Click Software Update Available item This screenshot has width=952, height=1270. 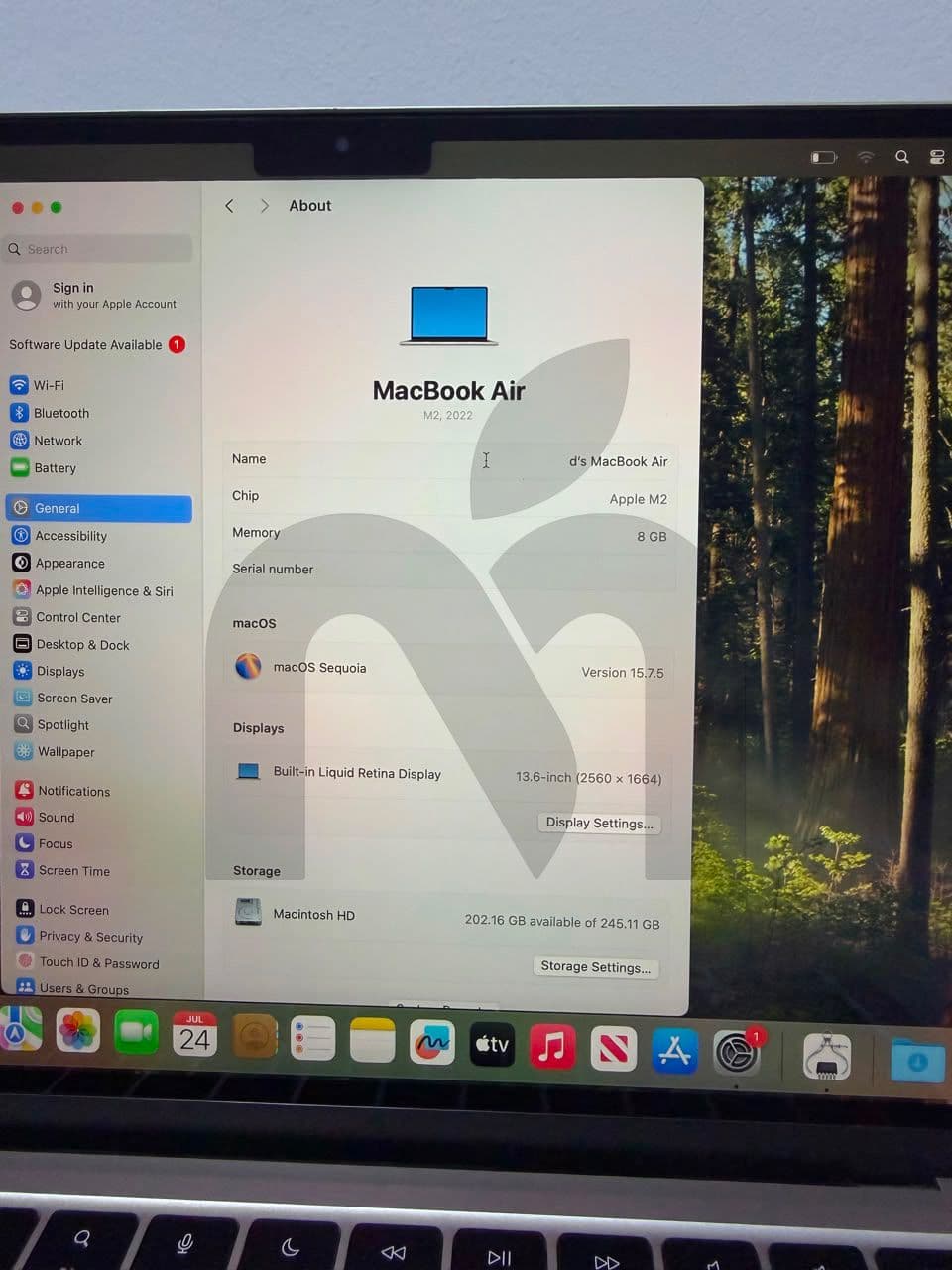coord(97,344)
